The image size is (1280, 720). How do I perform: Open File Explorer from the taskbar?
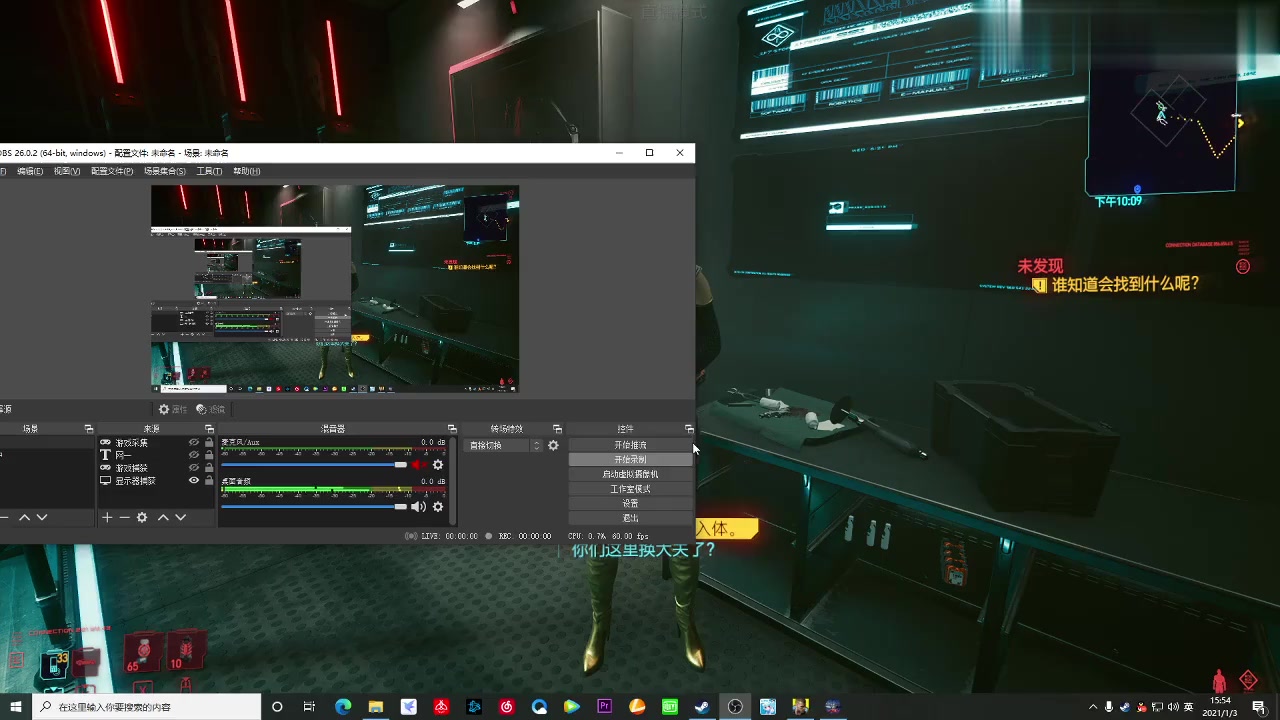(376, 707)
